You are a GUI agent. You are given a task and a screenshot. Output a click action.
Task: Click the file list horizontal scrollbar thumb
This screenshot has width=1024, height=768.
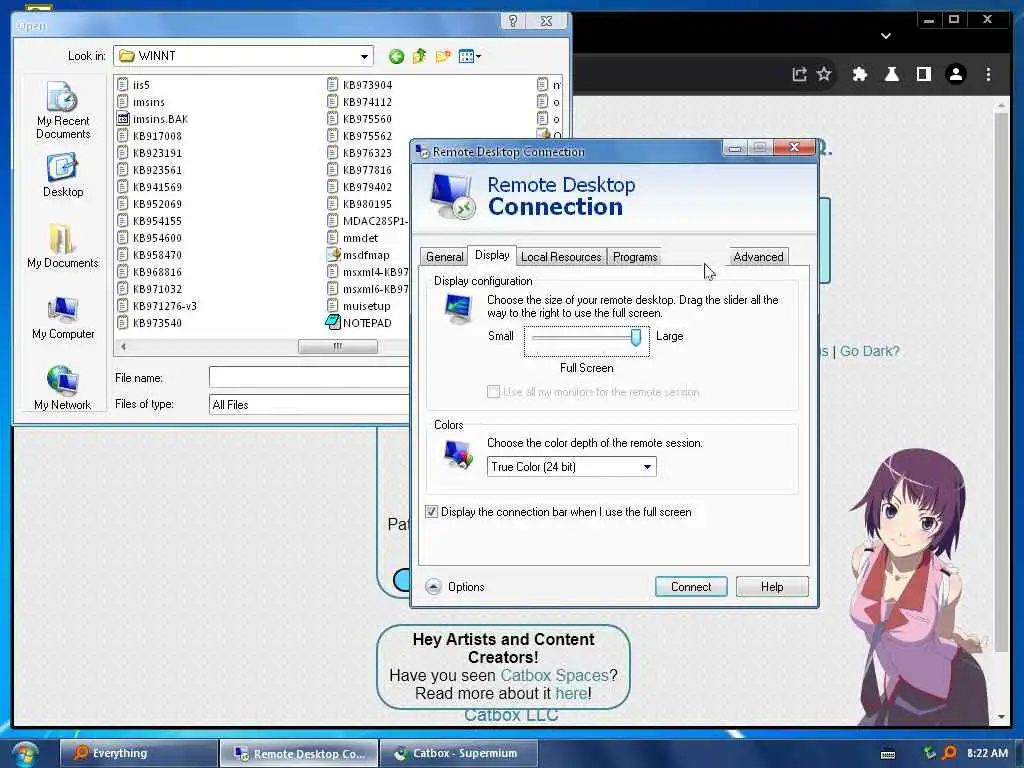pyautogui.click(x=338, y=346)
